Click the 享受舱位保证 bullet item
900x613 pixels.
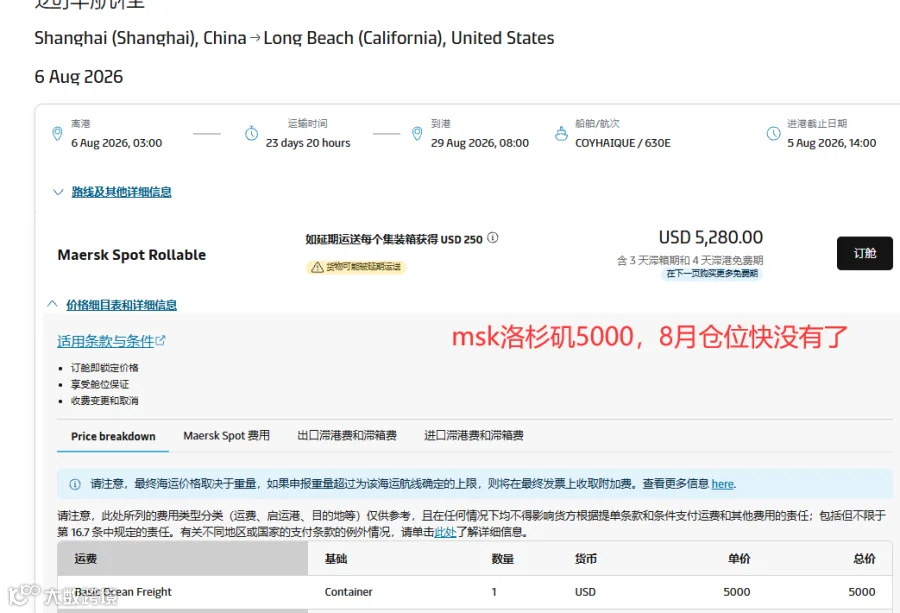[x=100, y=385]
